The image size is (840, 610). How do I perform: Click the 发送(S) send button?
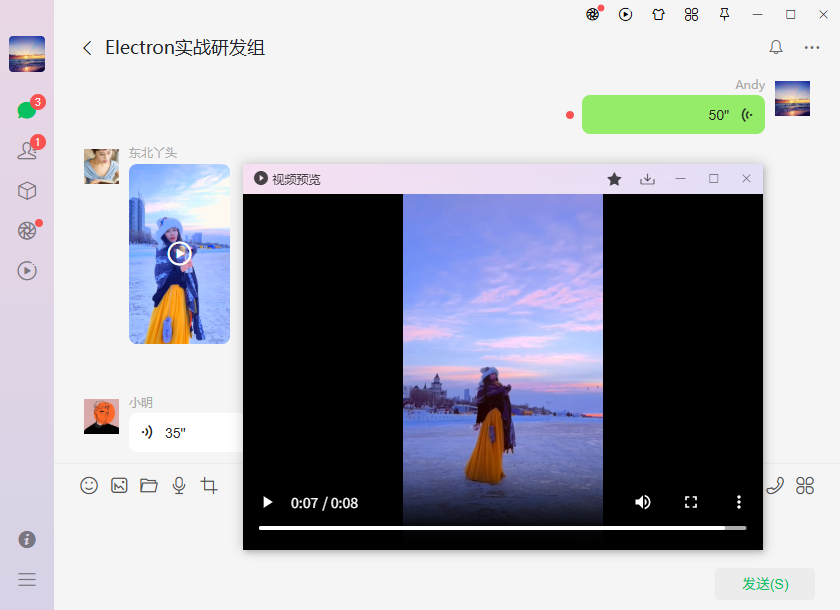click(x=764, y=584)
